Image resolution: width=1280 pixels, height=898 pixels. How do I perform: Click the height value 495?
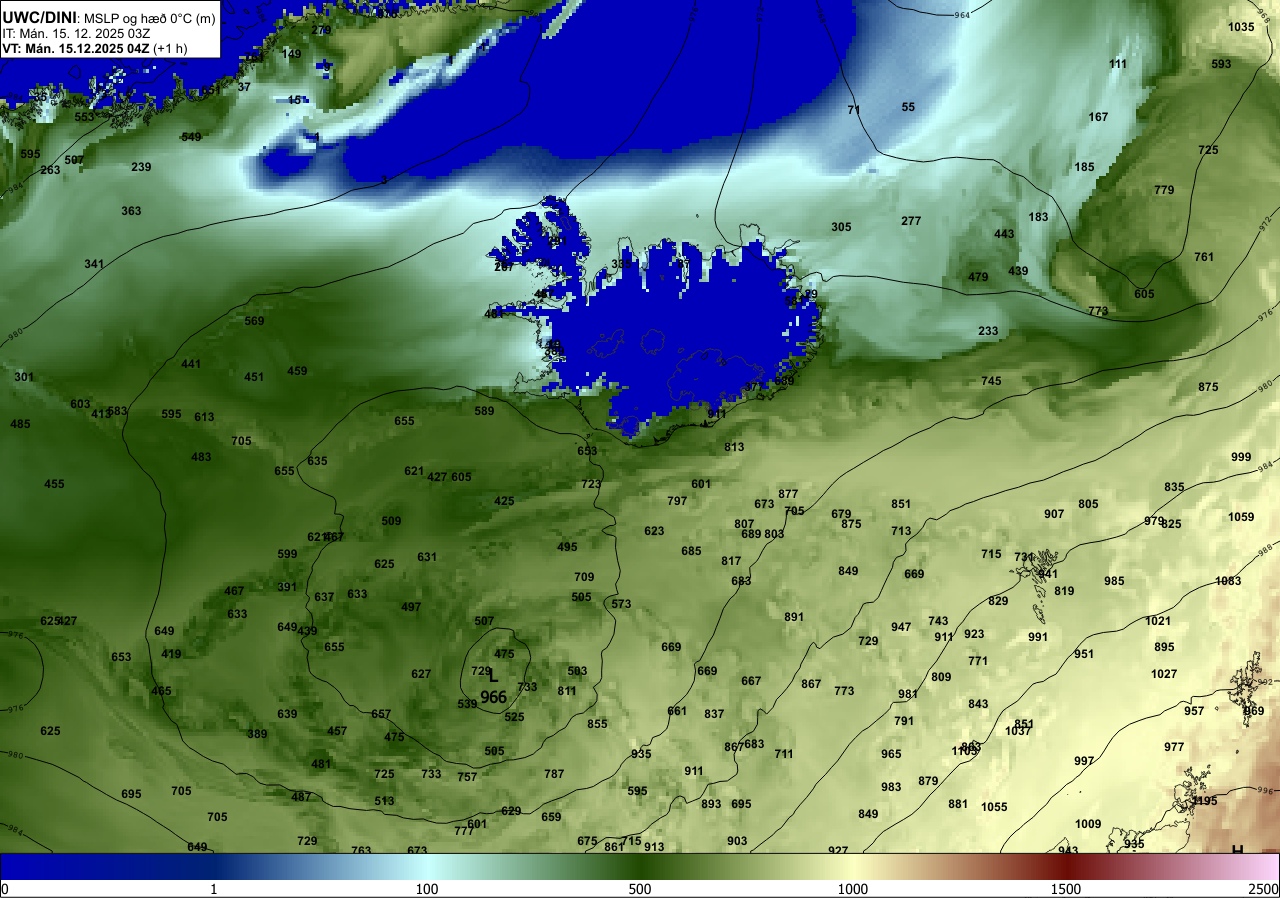coord(567,547)
